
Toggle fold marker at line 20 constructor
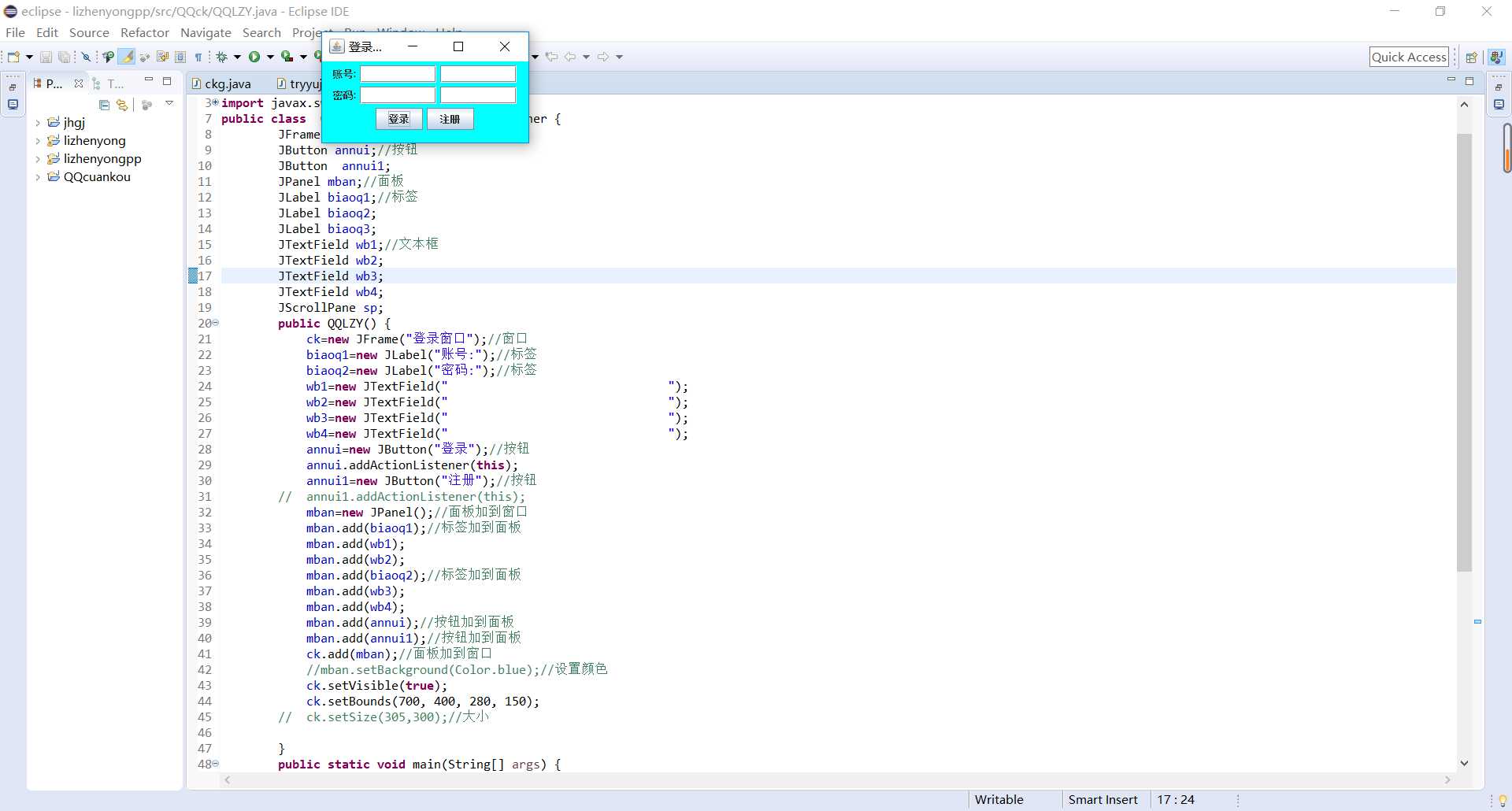pyautogui.click(x=215, y=323)
